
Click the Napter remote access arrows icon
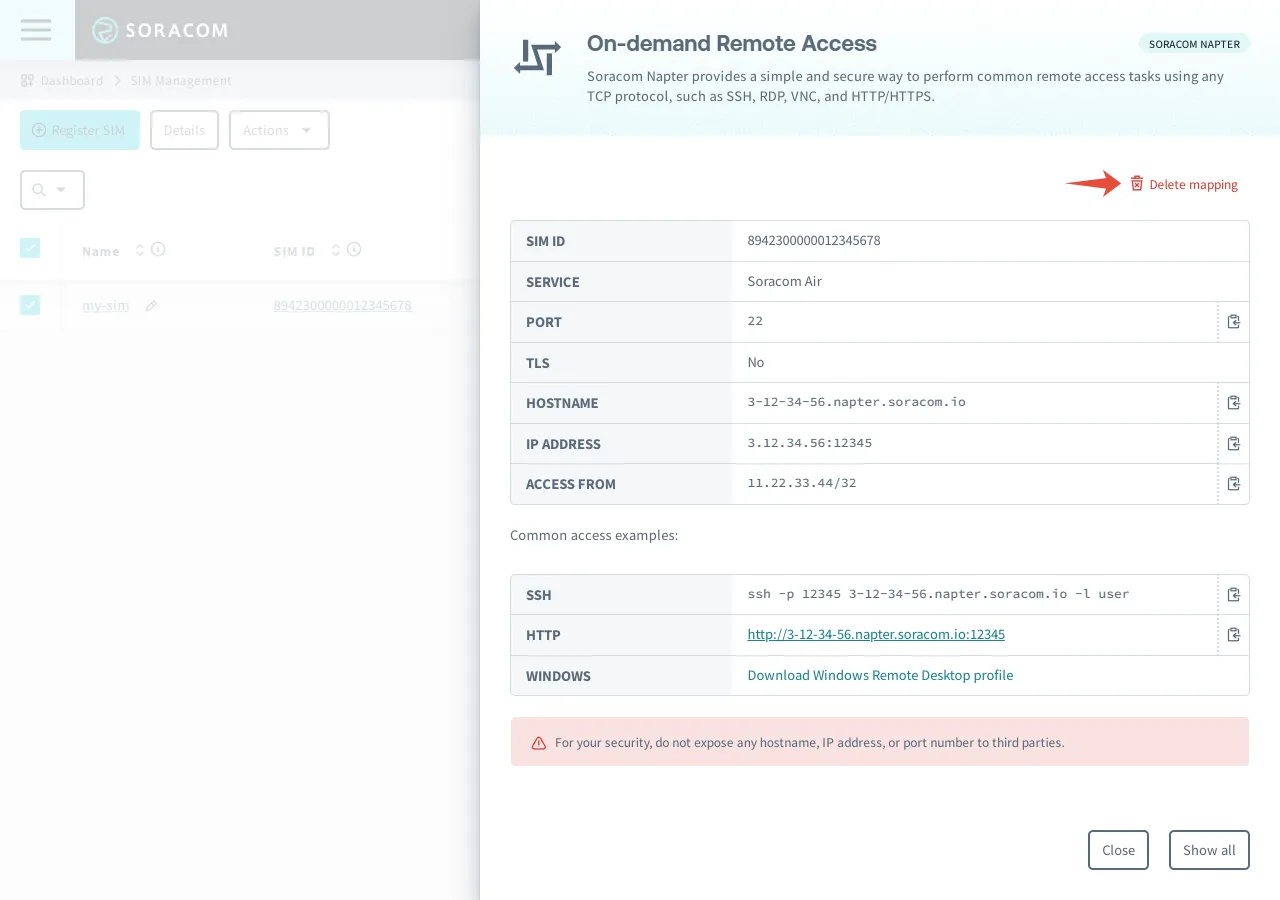pos(537,58)
